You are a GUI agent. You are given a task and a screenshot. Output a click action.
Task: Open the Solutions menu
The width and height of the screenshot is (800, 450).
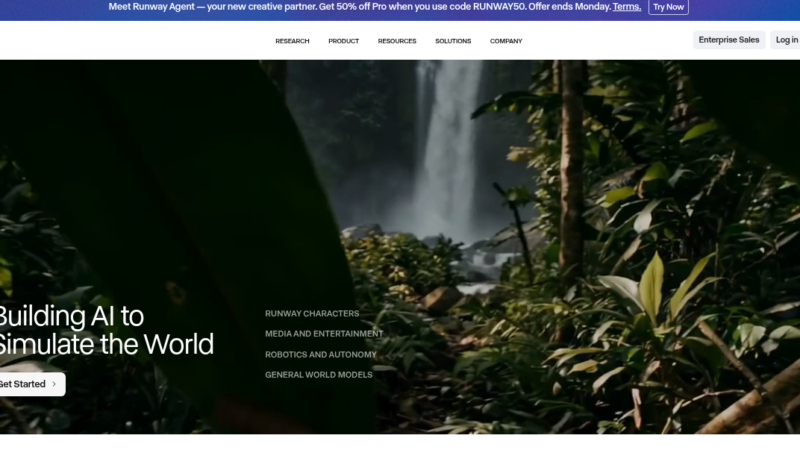453,41
